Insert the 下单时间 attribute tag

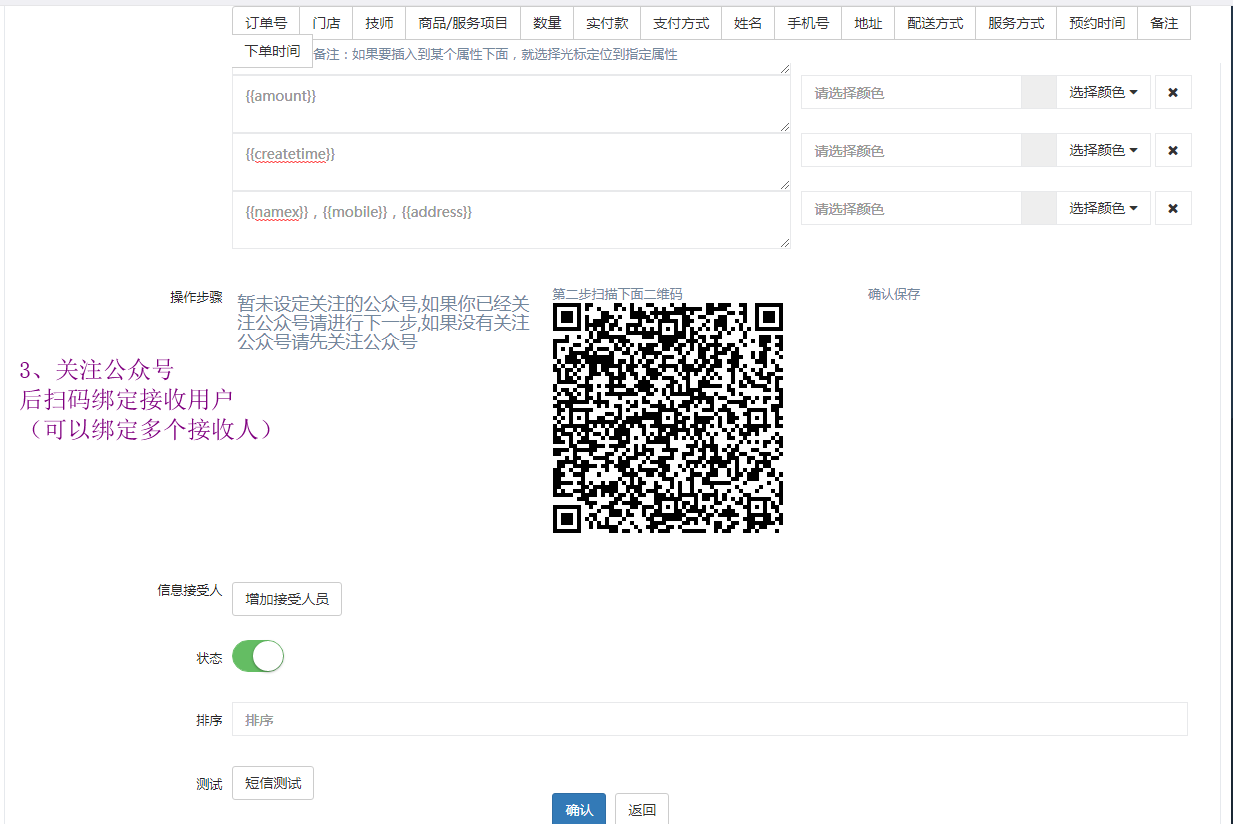point(272,51)
